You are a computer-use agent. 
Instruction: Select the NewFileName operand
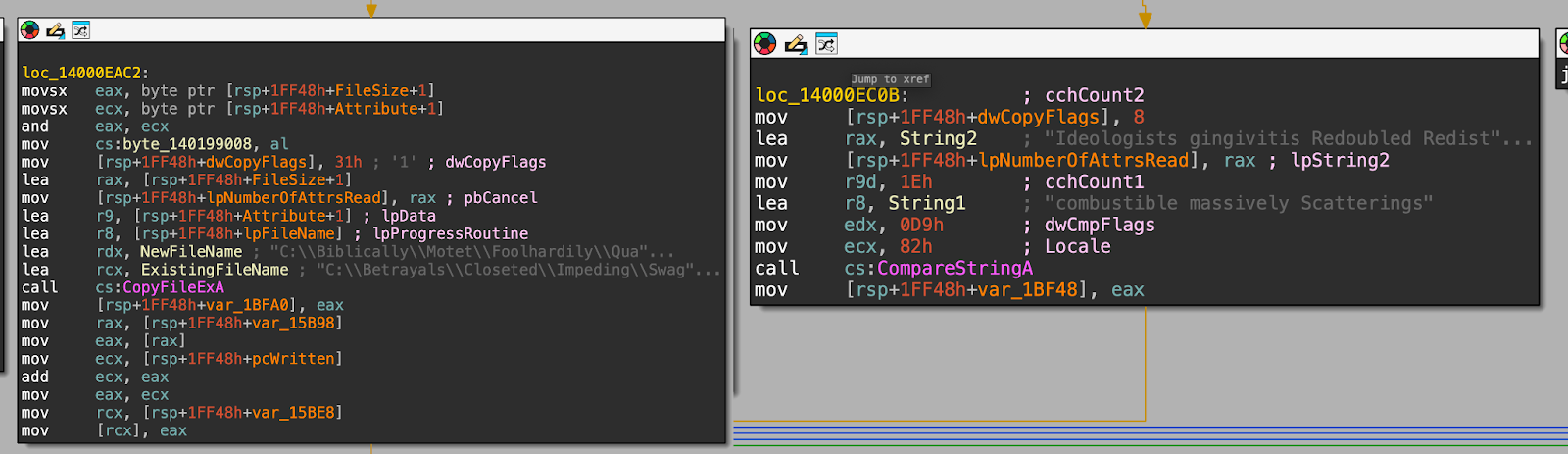190,252
